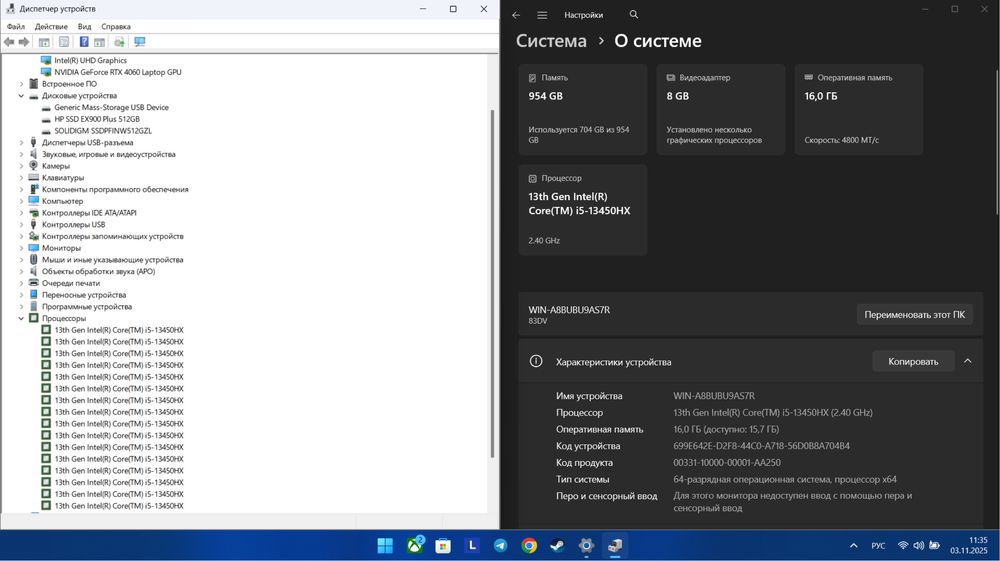
Task: Select Диспетчеры USB-разъема category
Action: [x=87, y=143]
